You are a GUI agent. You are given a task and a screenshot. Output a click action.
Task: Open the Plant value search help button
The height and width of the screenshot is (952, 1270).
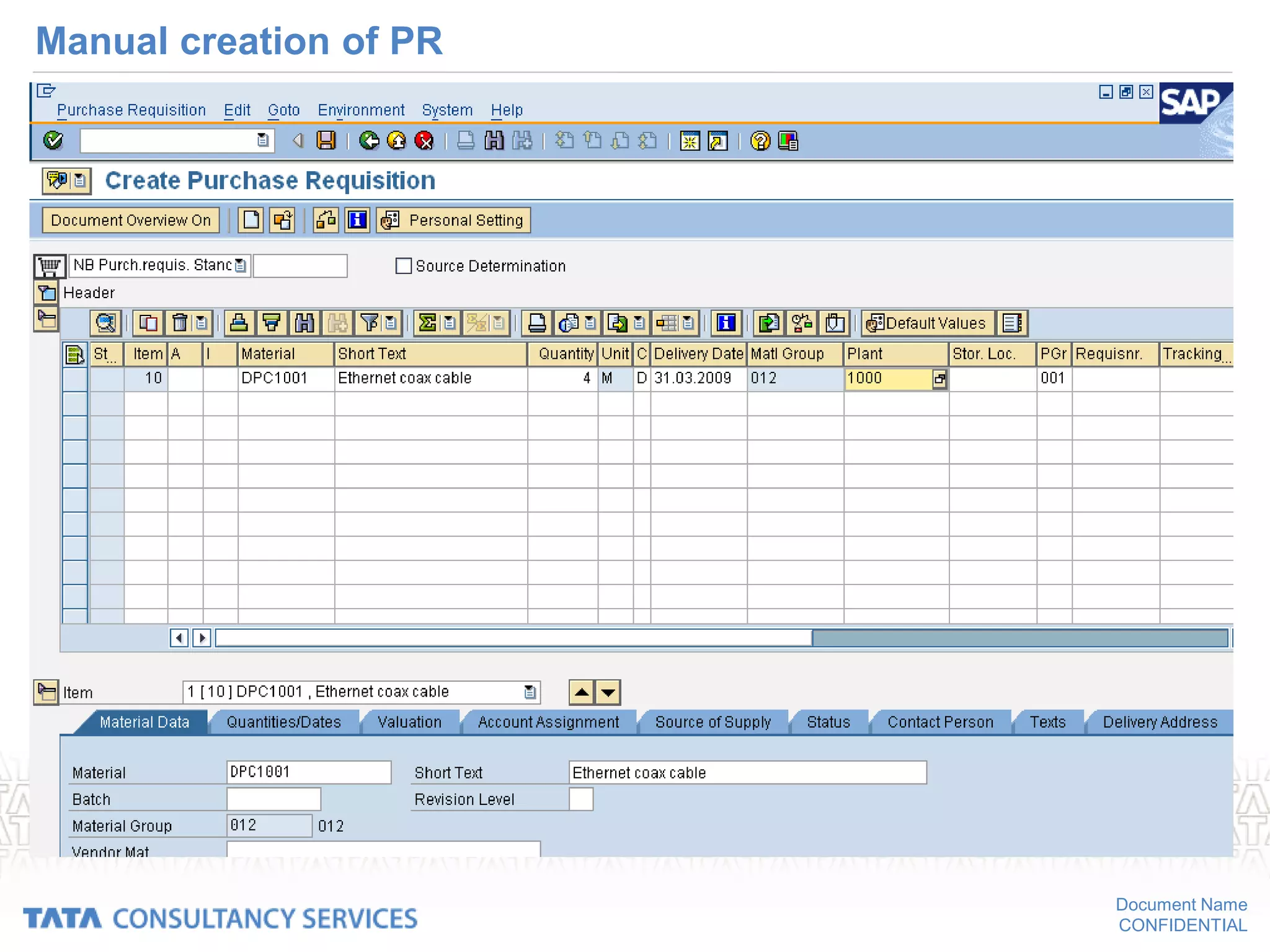(940, 379)
